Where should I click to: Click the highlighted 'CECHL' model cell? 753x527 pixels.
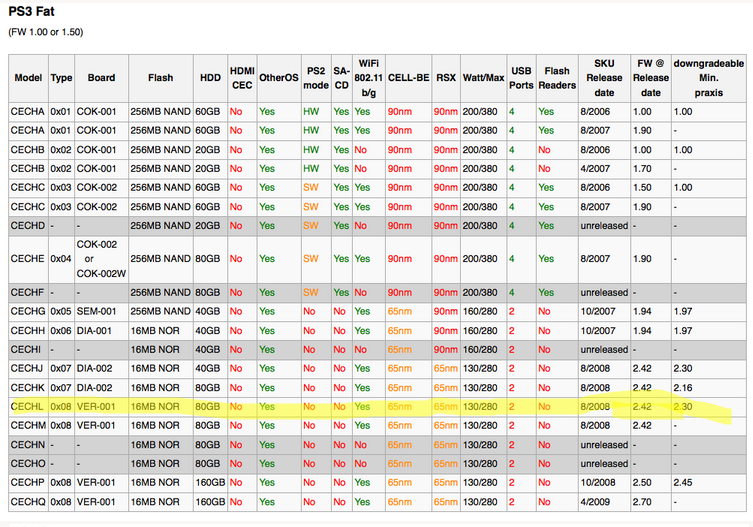coord(27,407)
